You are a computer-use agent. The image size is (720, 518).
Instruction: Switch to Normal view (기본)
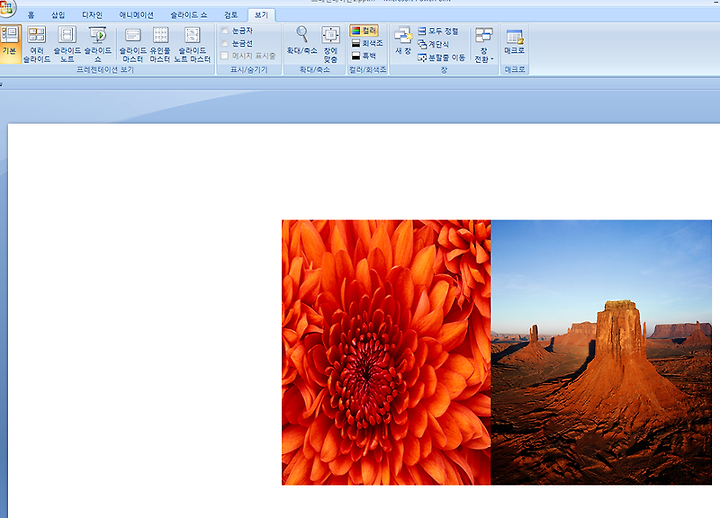tap(10, 43)
